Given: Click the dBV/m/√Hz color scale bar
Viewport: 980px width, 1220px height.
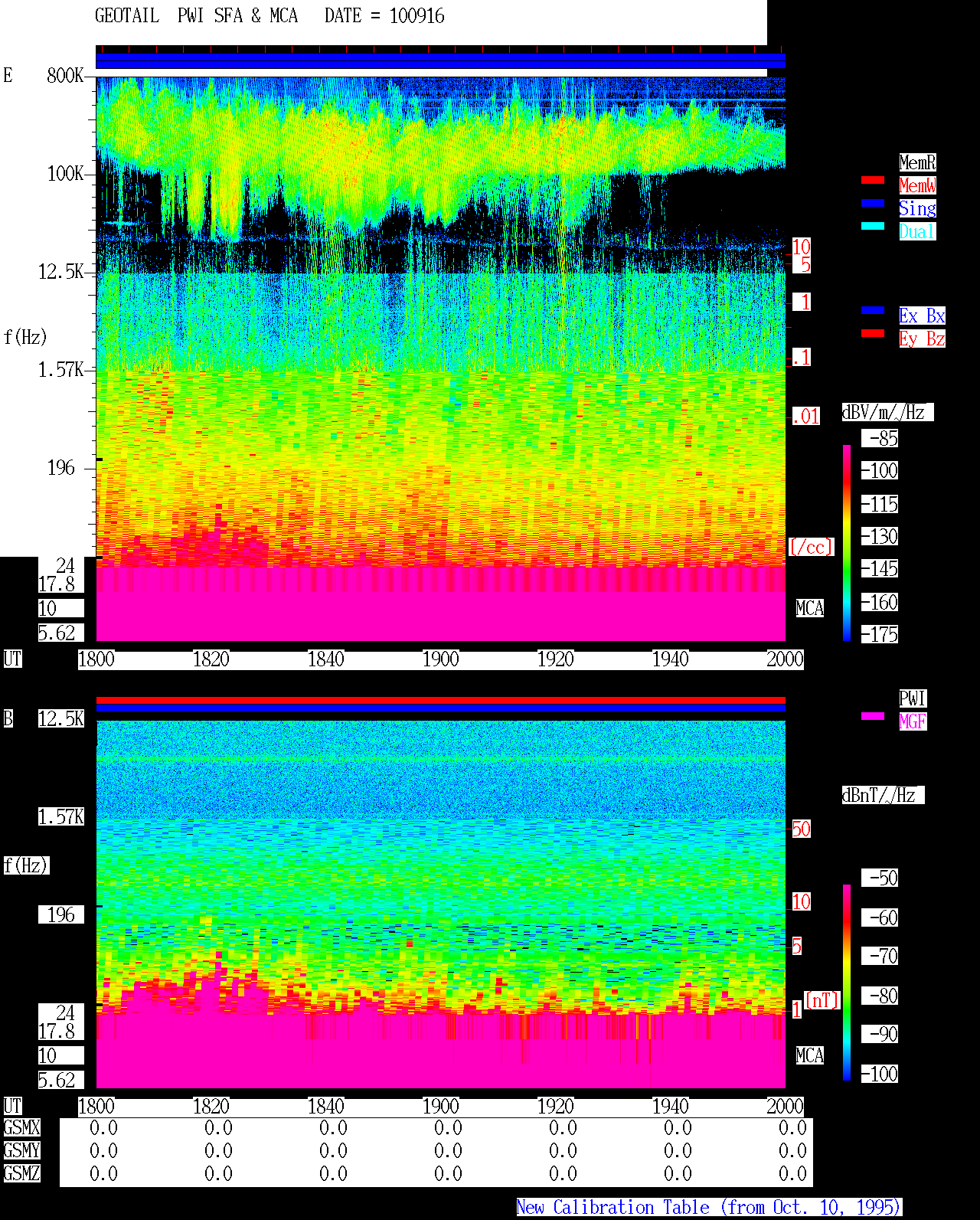Looking at the screenshot, I should tap(847, 542).
